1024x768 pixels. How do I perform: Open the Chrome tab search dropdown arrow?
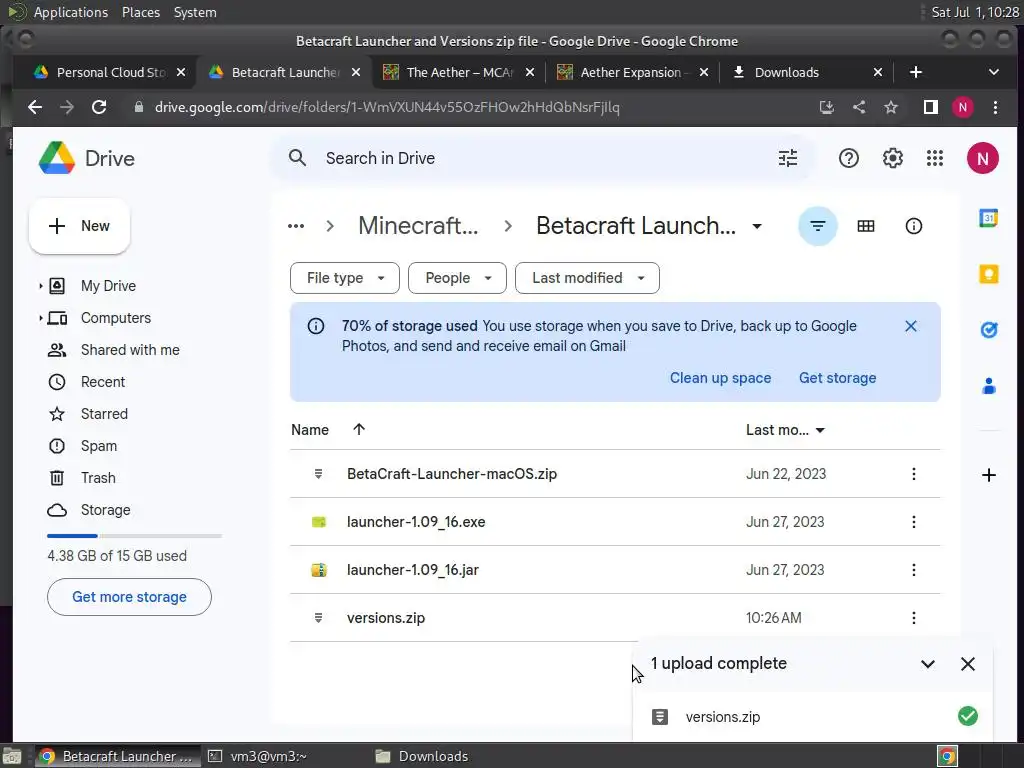point(993,72)
